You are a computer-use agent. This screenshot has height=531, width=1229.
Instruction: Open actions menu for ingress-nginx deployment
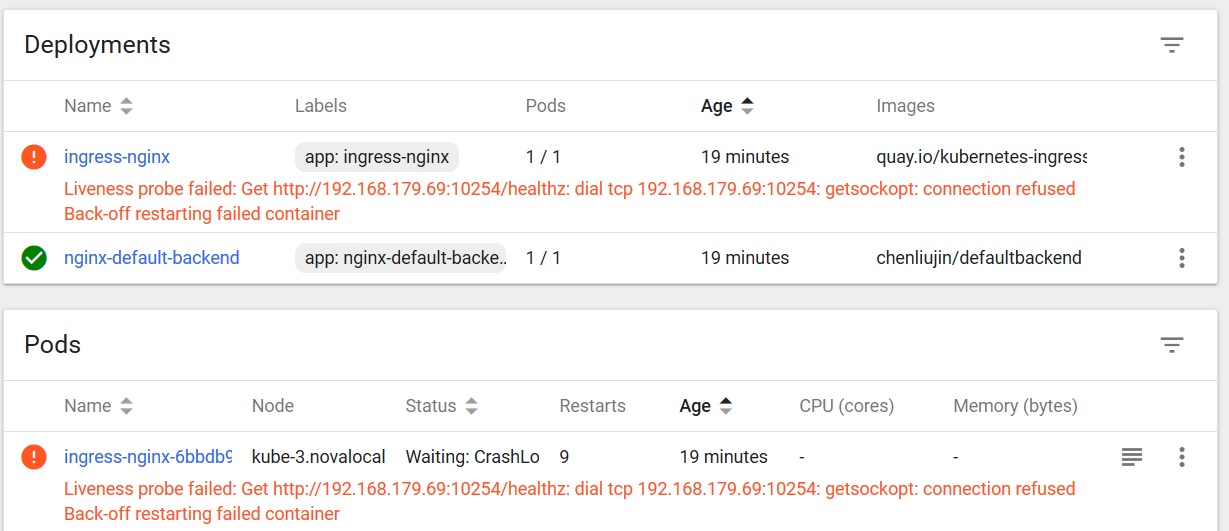(1181, 157)
